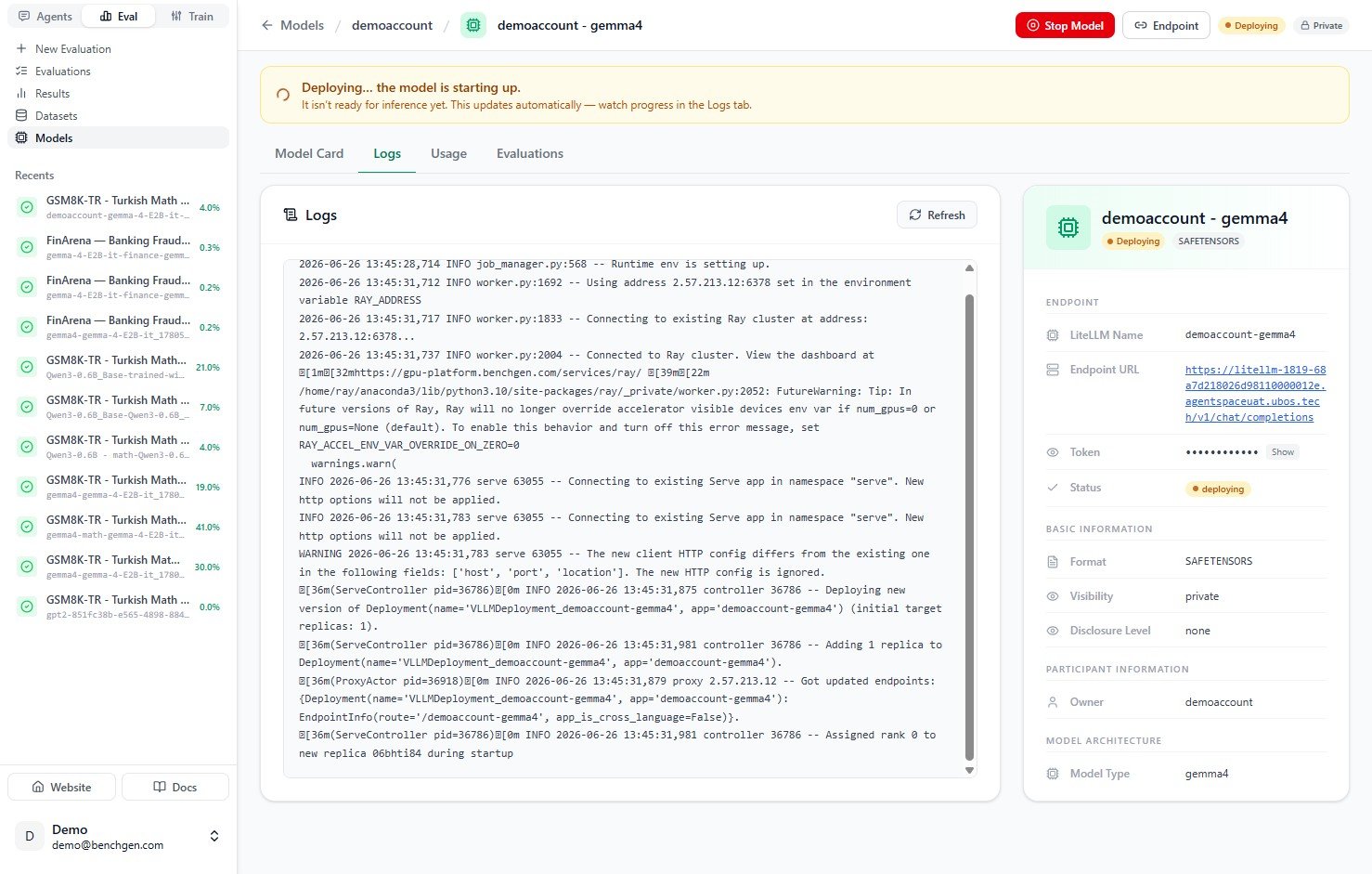Switch to the Evaluations tab

tap(530, 153)
